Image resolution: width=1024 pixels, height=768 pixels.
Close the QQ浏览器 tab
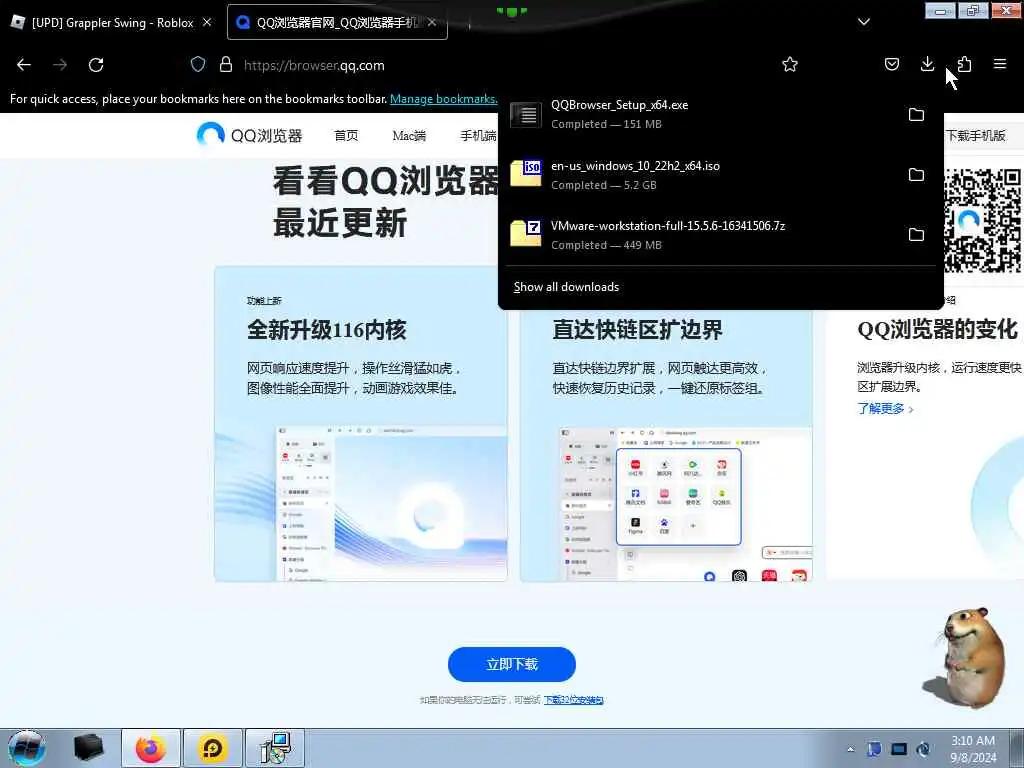432,22
